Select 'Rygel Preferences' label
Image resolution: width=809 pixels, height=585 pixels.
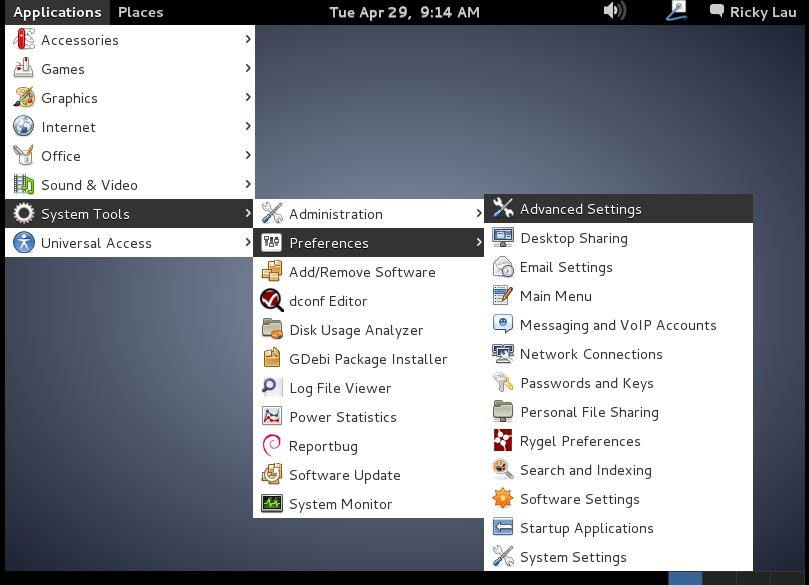click(580, 442)
